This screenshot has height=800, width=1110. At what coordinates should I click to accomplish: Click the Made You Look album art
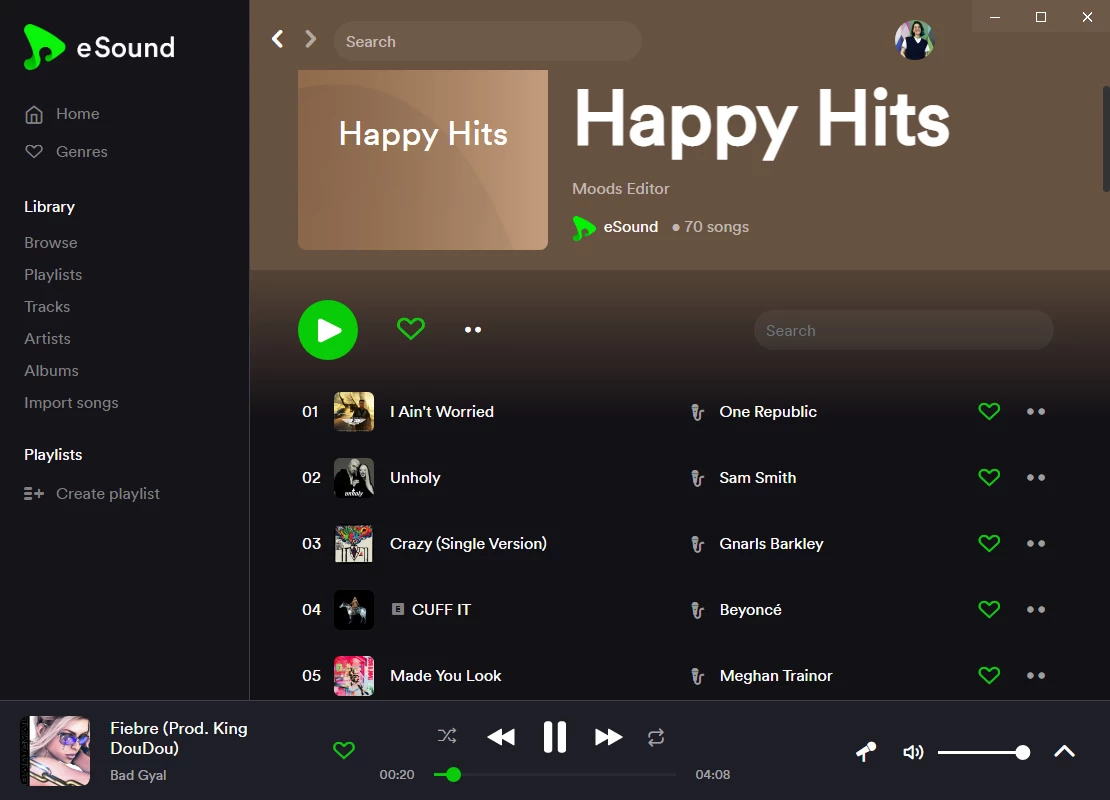coord(354,675)
